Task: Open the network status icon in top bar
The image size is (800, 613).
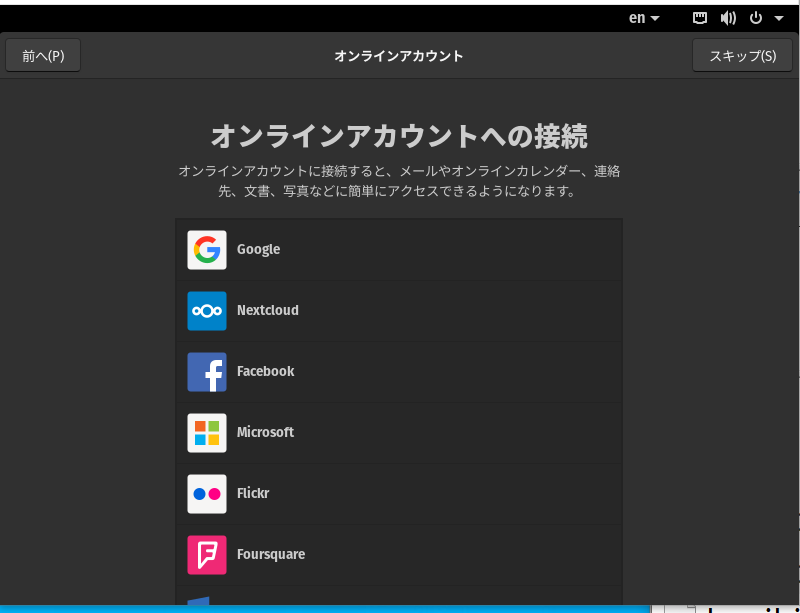Action: click(x=699, y=18)
